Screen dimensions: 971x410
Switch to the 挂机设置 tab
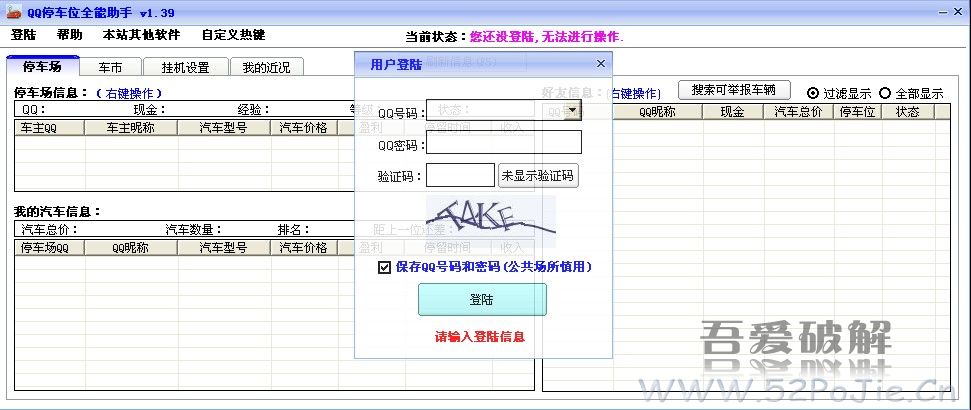pyautogui.click(x=185, y=67)
